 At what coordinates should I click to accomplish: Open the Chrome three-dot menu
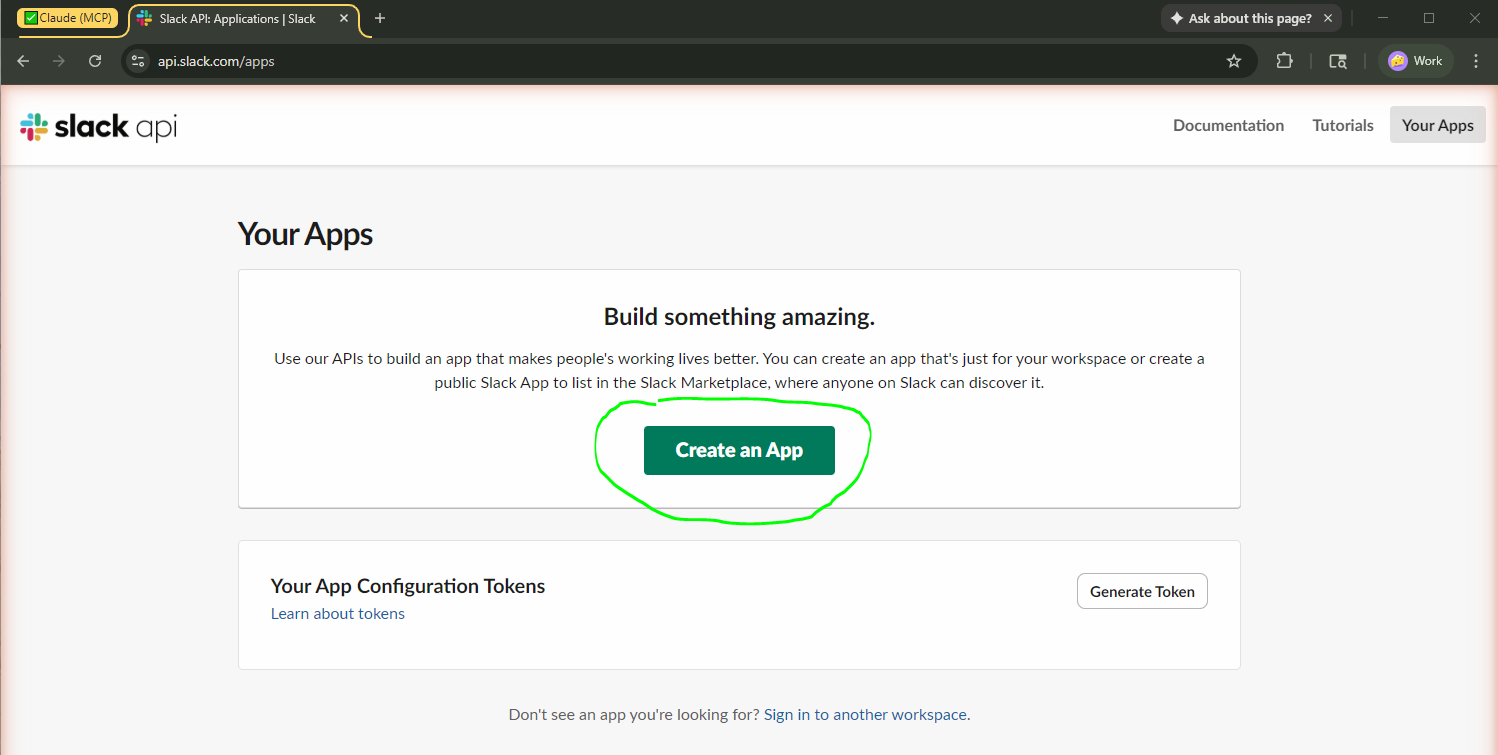tap(1476, 61)
